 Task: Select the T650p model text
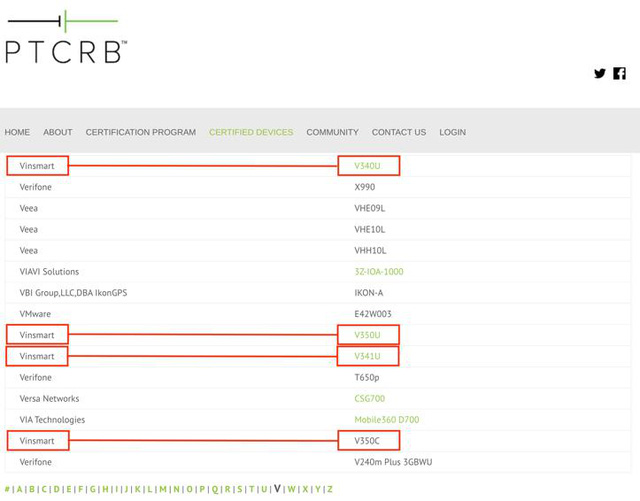click(x=367, y=377)
